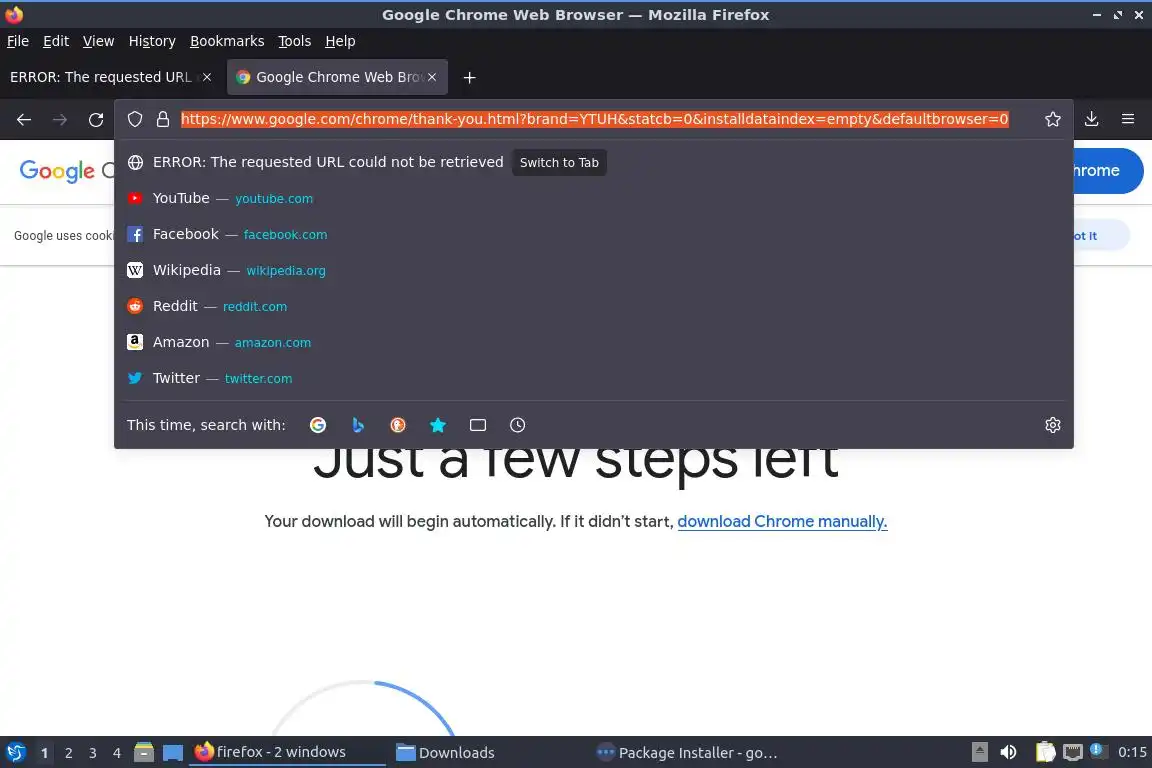Search bookmarks using the blue star icon
Image resolution: width=1152 pixels, height=768 pixels.
(438, 425)
